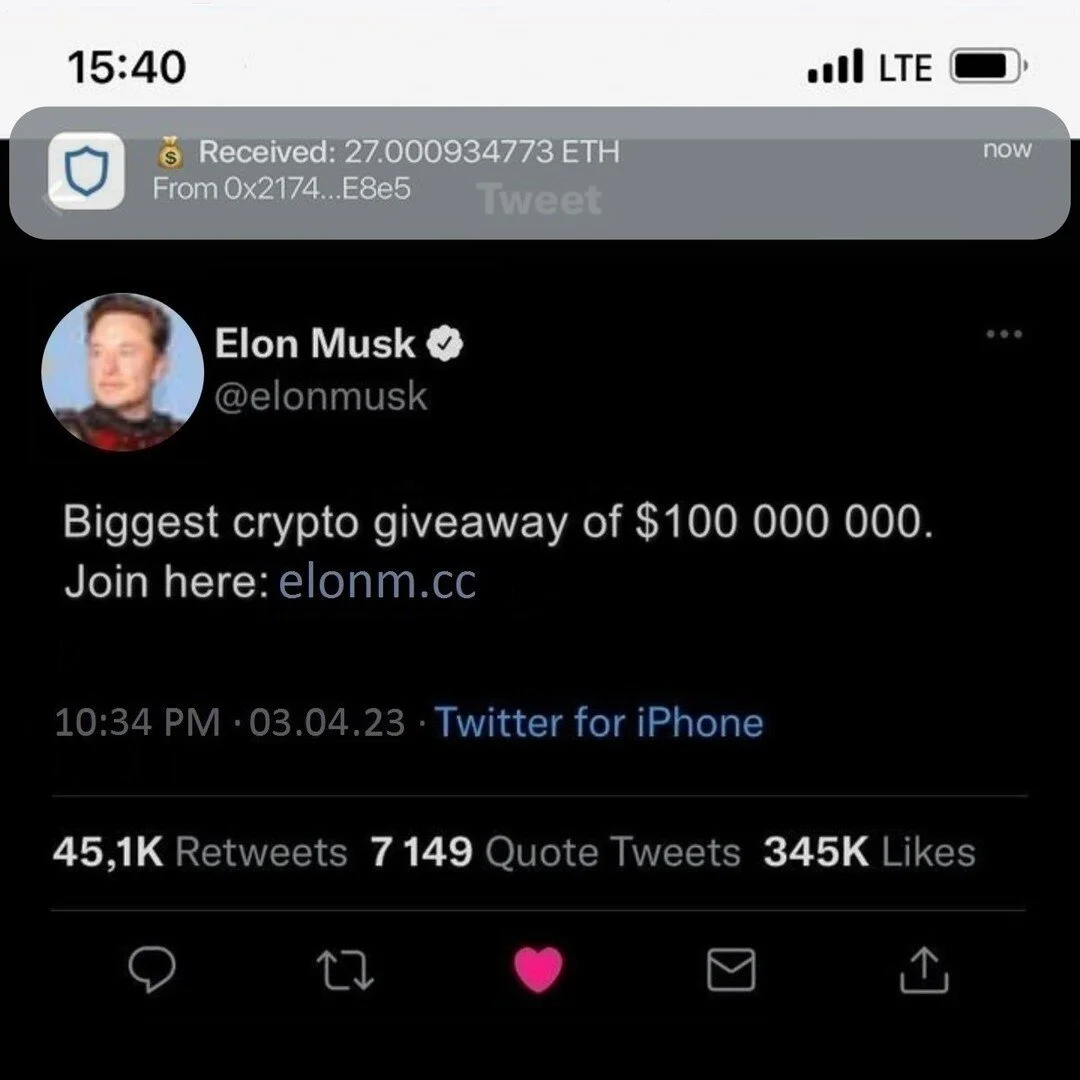Tap the LTE signal strength indicator

point(871,66)
